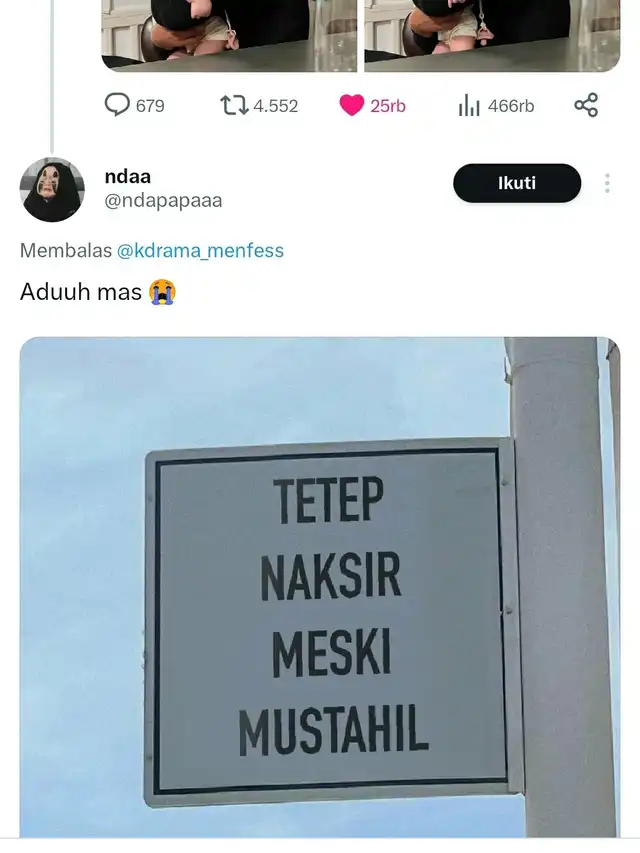Click the 466rb view count
The width and height of the screenshot is (640, 853).
(x=511, y=106)
